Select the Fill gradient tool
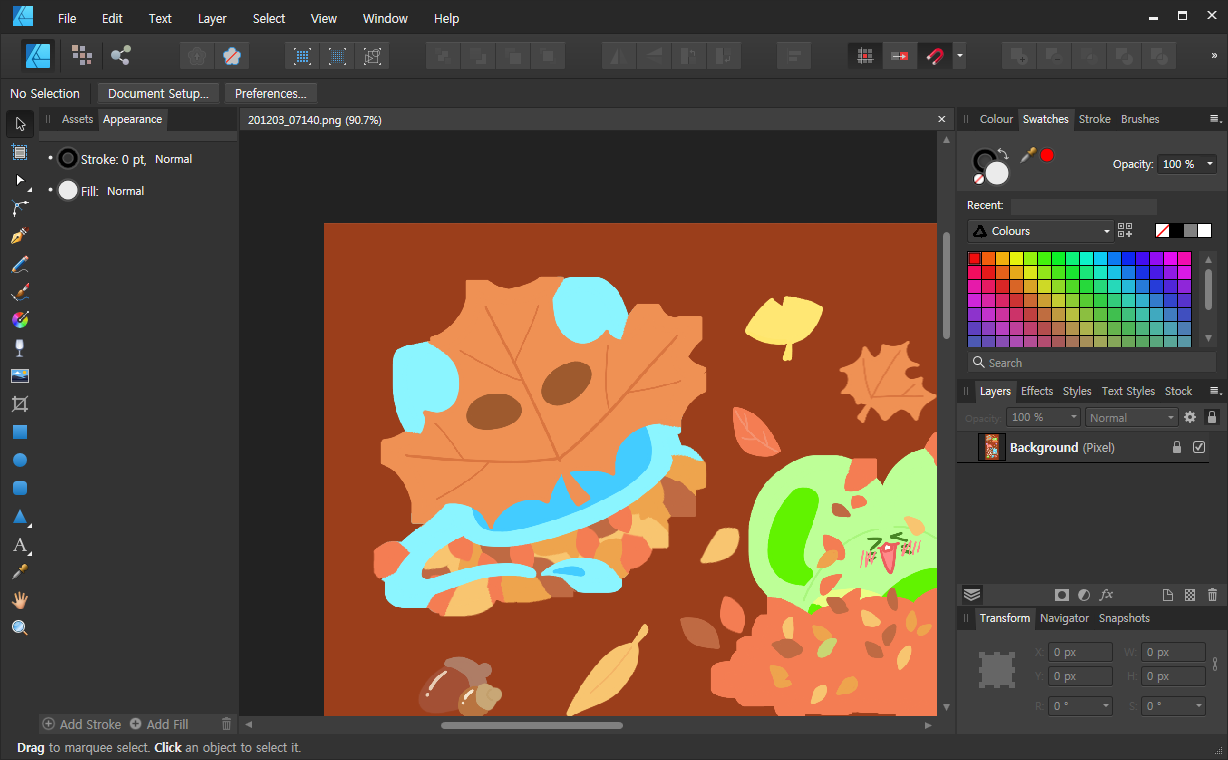This screenshot has height=760, width=1228. click(x=20, y=320)
